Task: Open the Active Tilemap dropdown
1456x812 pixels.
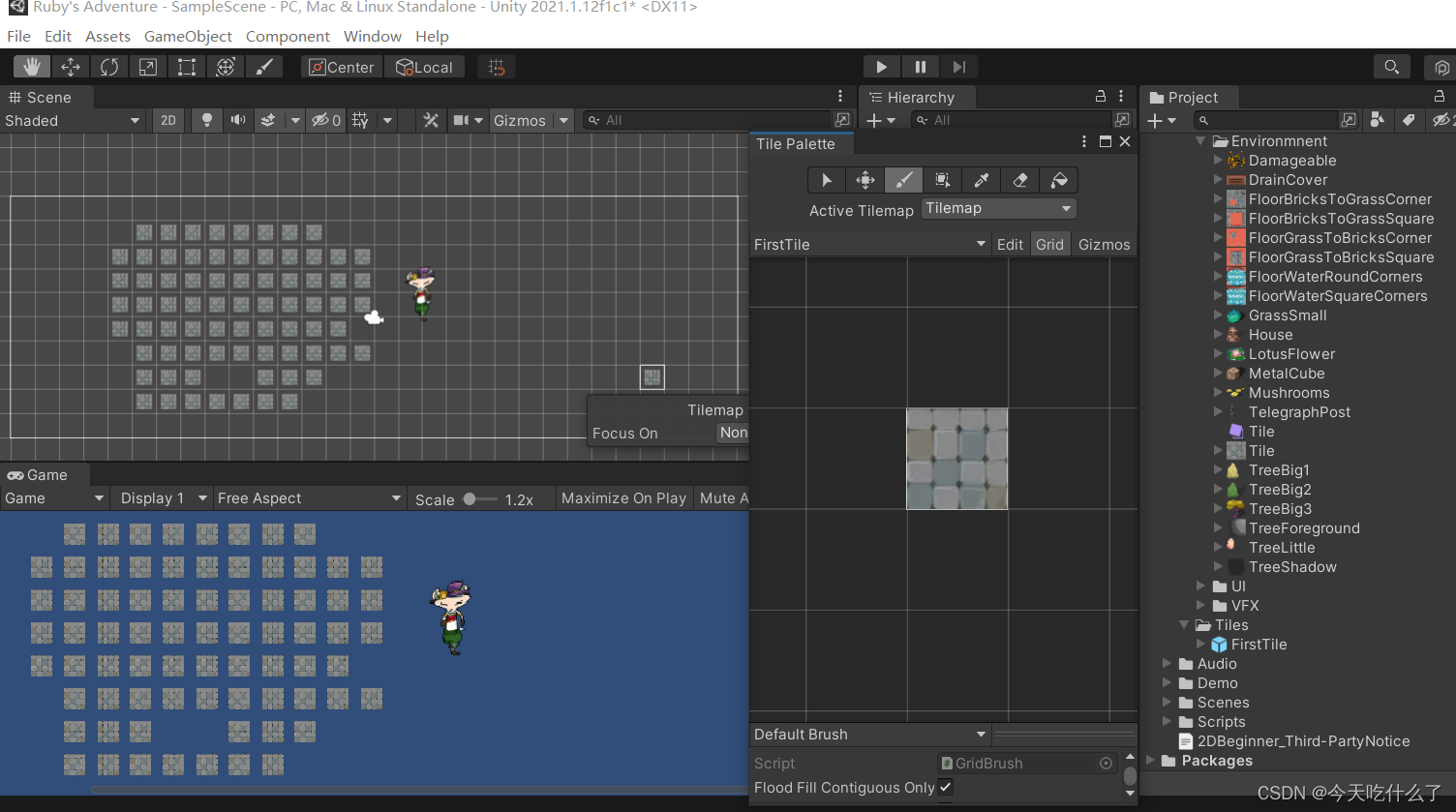Action: pos(998,208)
